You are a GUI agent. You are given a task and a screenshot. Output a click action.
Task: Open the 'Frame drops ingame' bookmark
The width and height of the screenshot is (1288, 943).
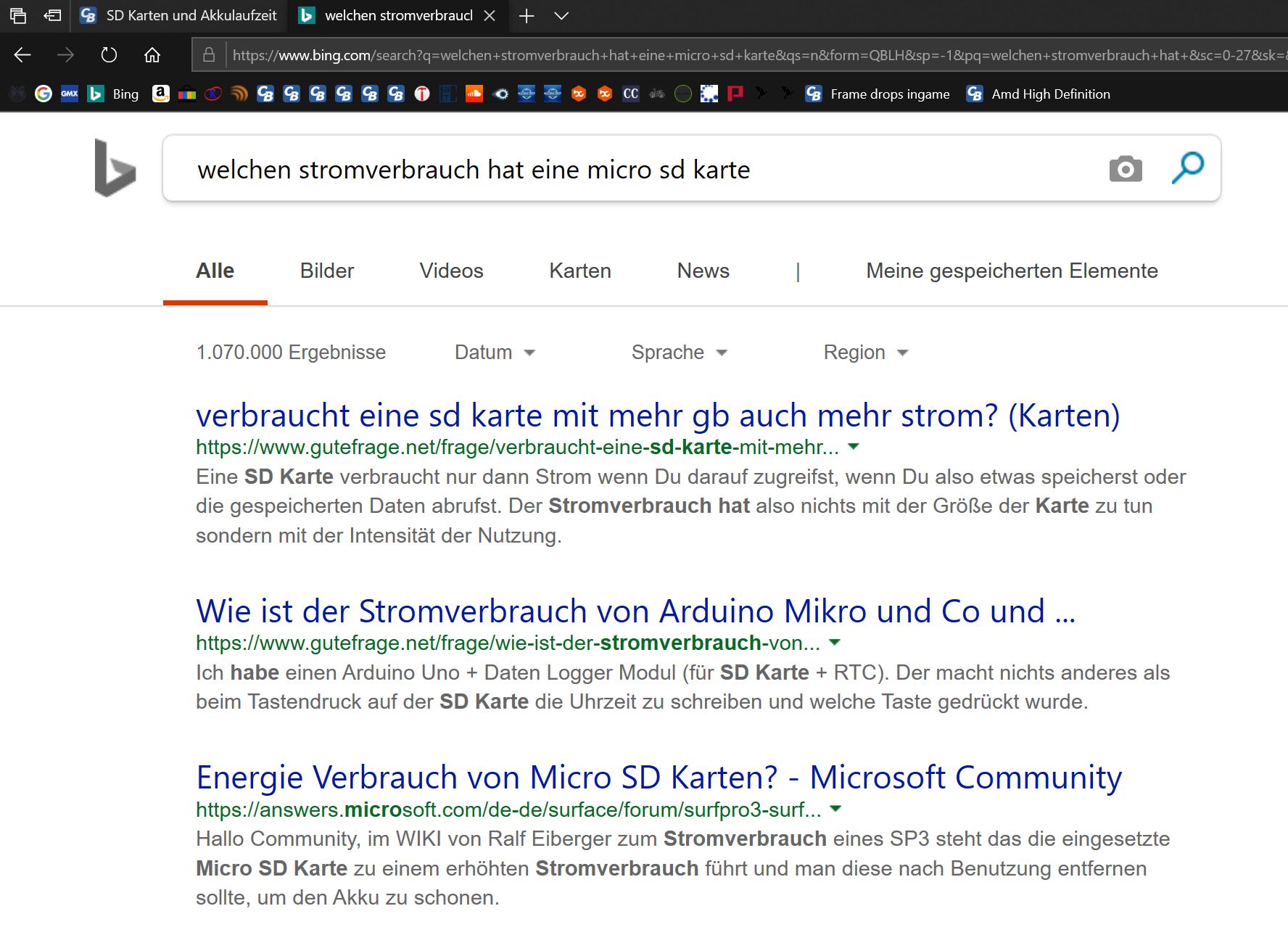click(878, 94)
